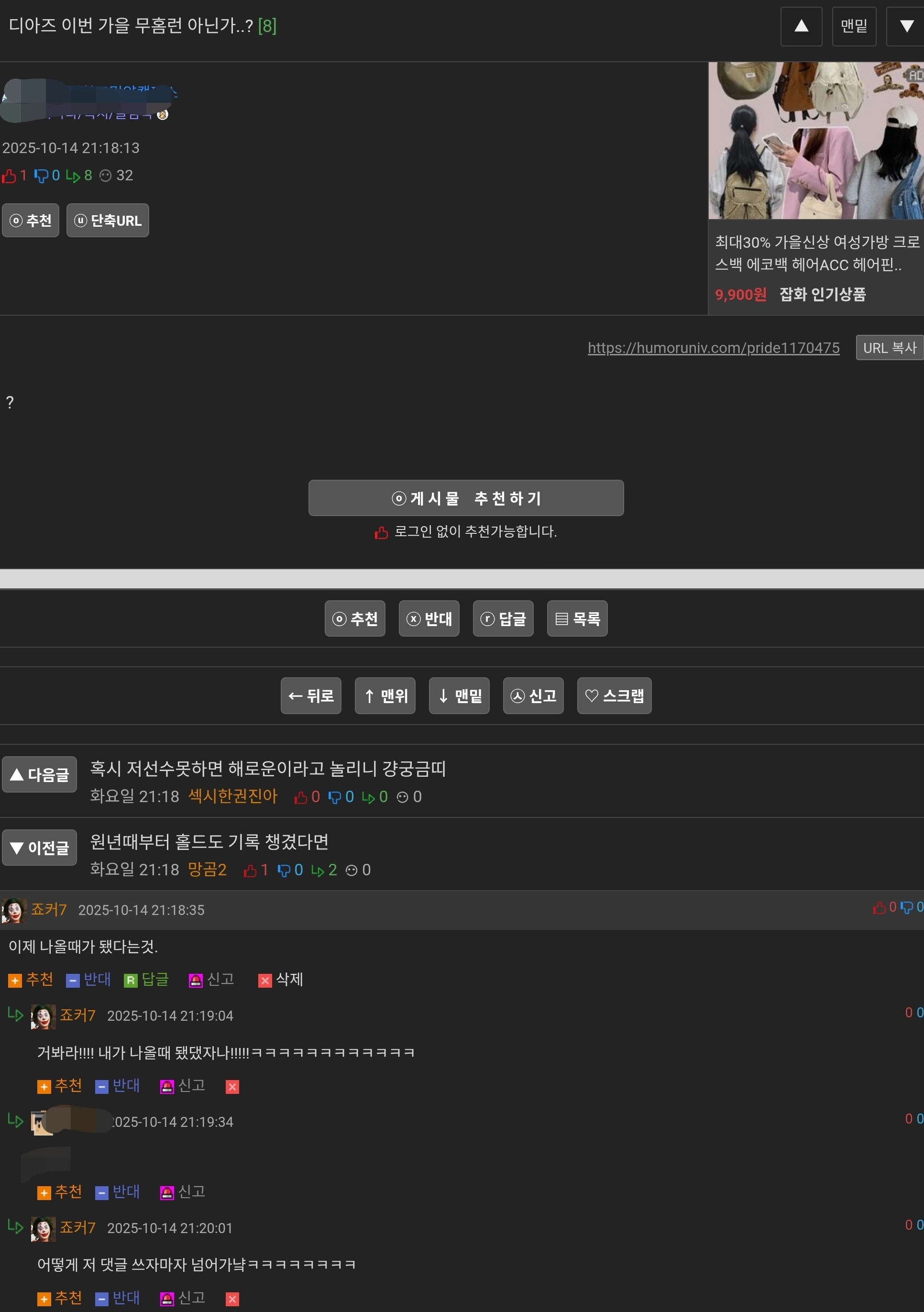Open the 목록 list view
Image resolution: width=924 pixels, height=1312 pixels.
tap(577, 618)
